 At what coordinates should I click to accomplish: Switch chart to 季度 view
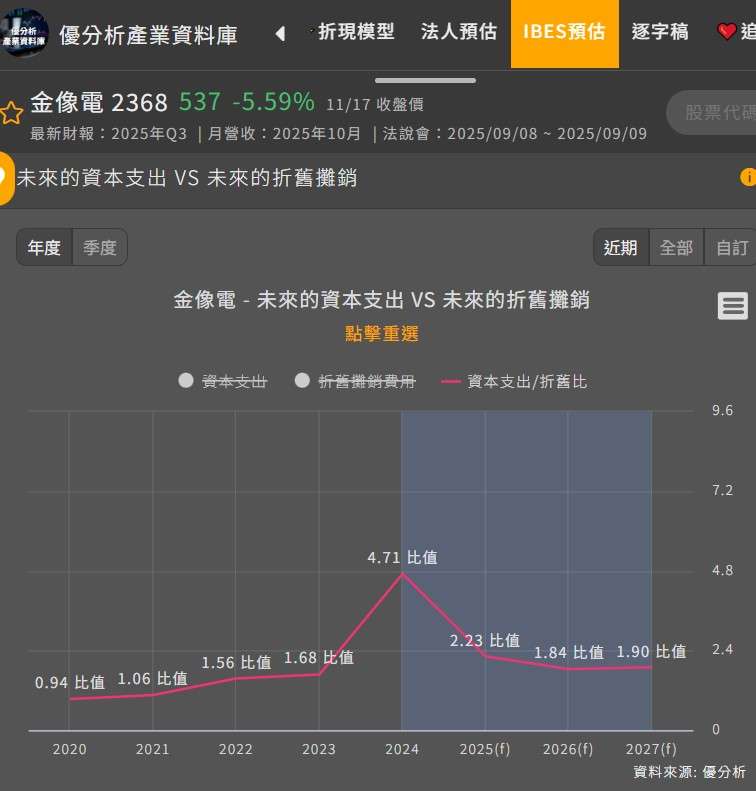(x=100, y=247)
